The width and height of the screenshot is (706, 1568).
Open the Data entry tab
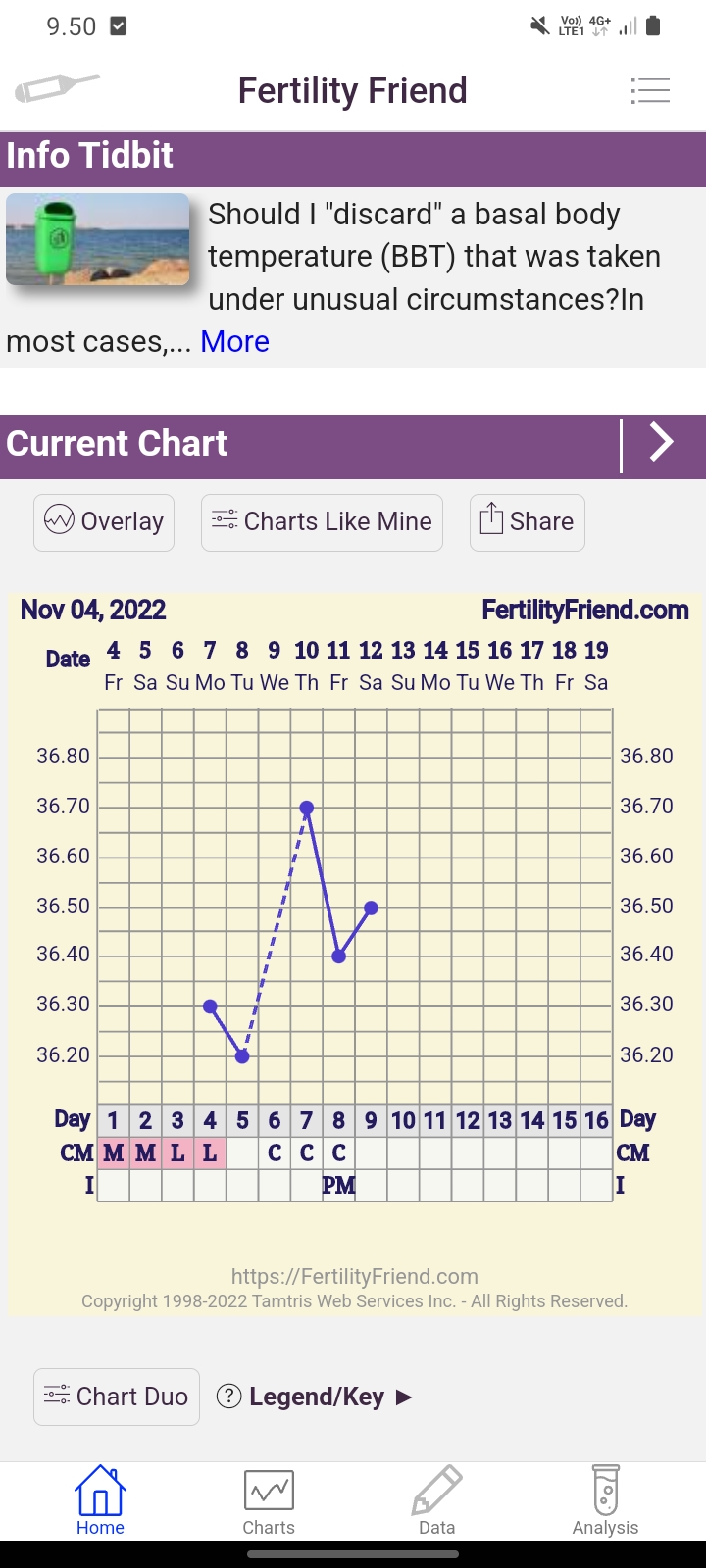coord(436,1500)
